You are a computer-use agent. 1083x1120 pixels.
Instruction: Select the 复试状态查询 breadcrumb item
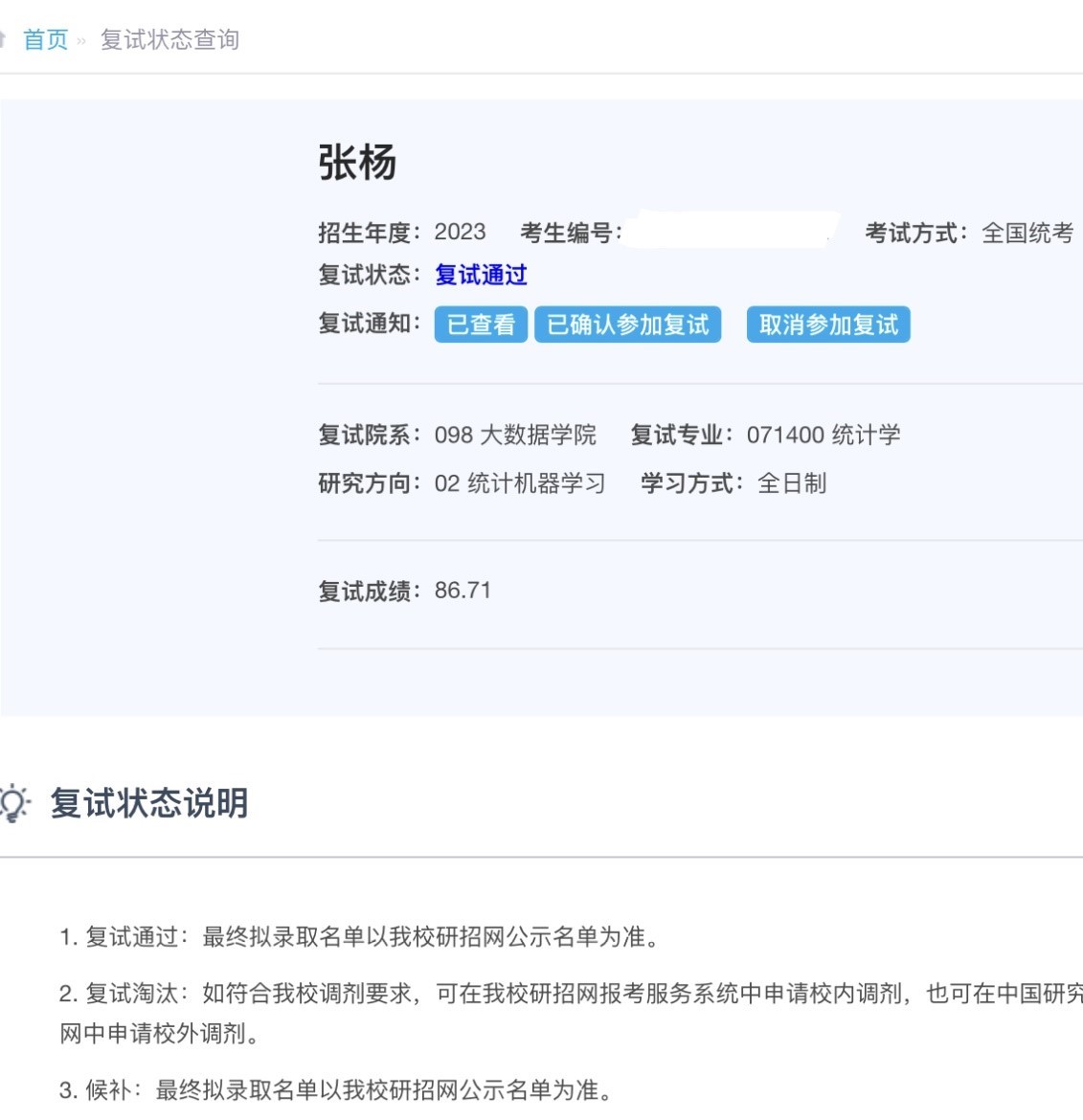point(169,39)
